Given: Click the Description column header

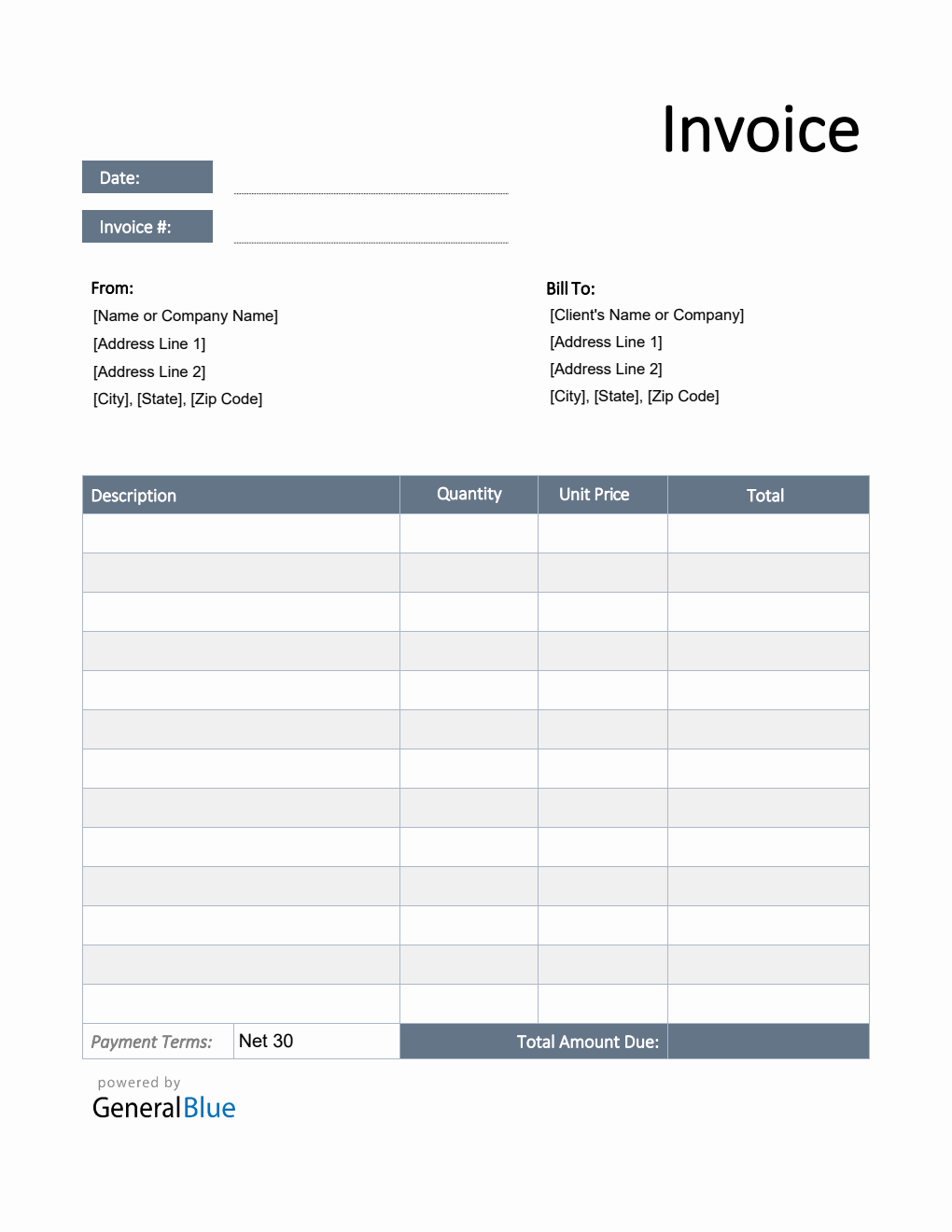Looking at the screenshot, I should tap(133, 495).
